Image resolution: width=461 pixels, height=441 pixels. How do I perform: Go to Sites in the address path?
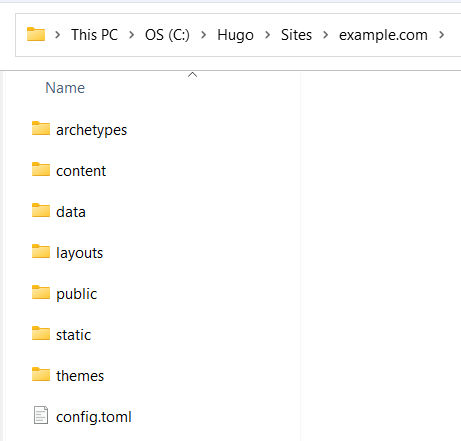[296, 35]
